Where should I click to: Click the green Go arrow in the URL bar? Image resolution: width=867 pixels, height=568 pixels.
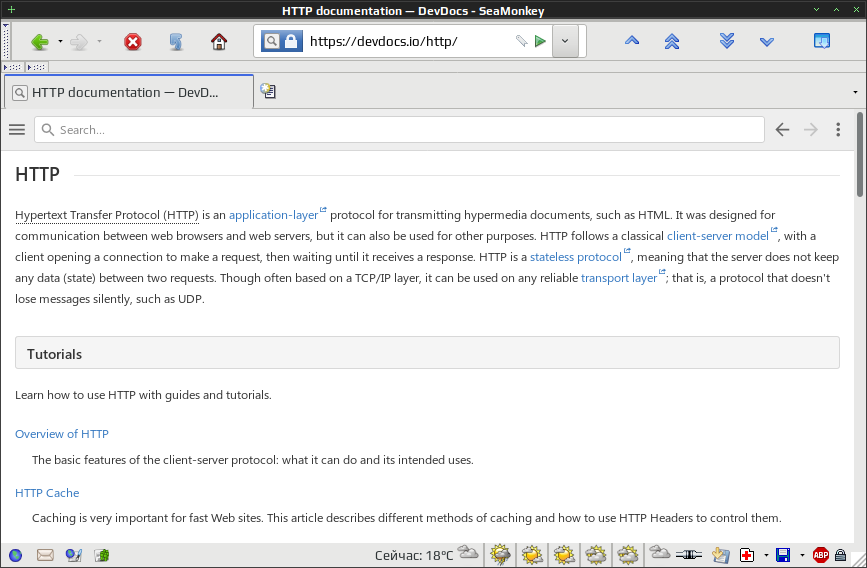tap(540, 41)
